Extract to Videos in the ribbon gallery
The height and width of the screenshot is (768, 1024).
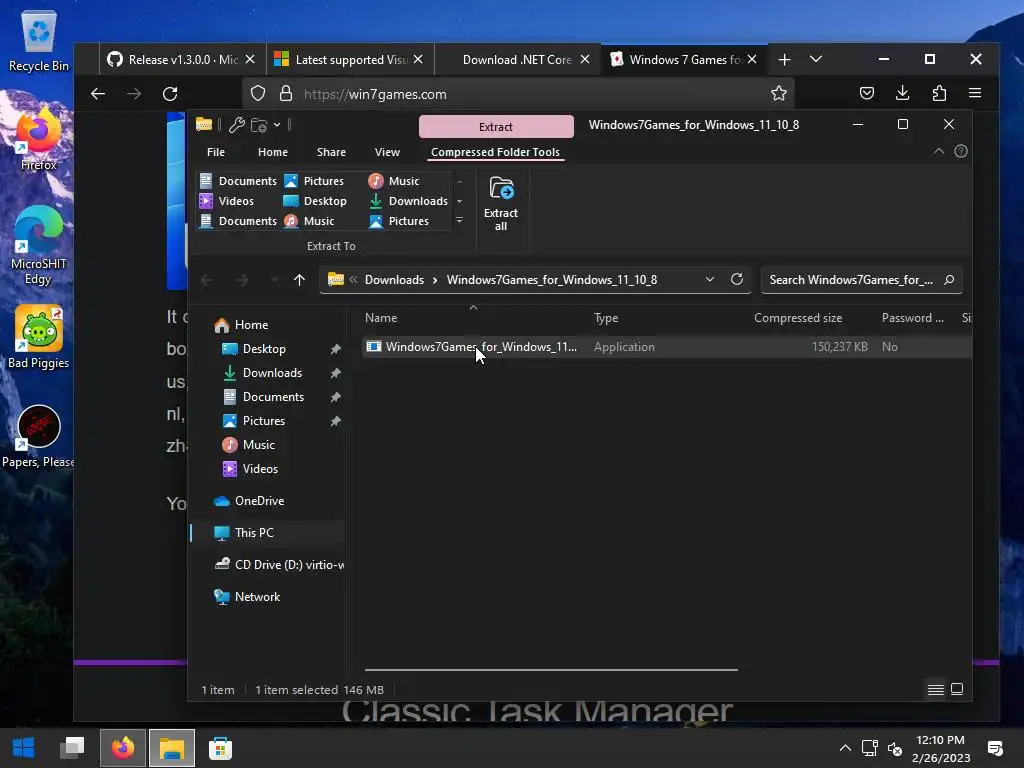(227, 201)
